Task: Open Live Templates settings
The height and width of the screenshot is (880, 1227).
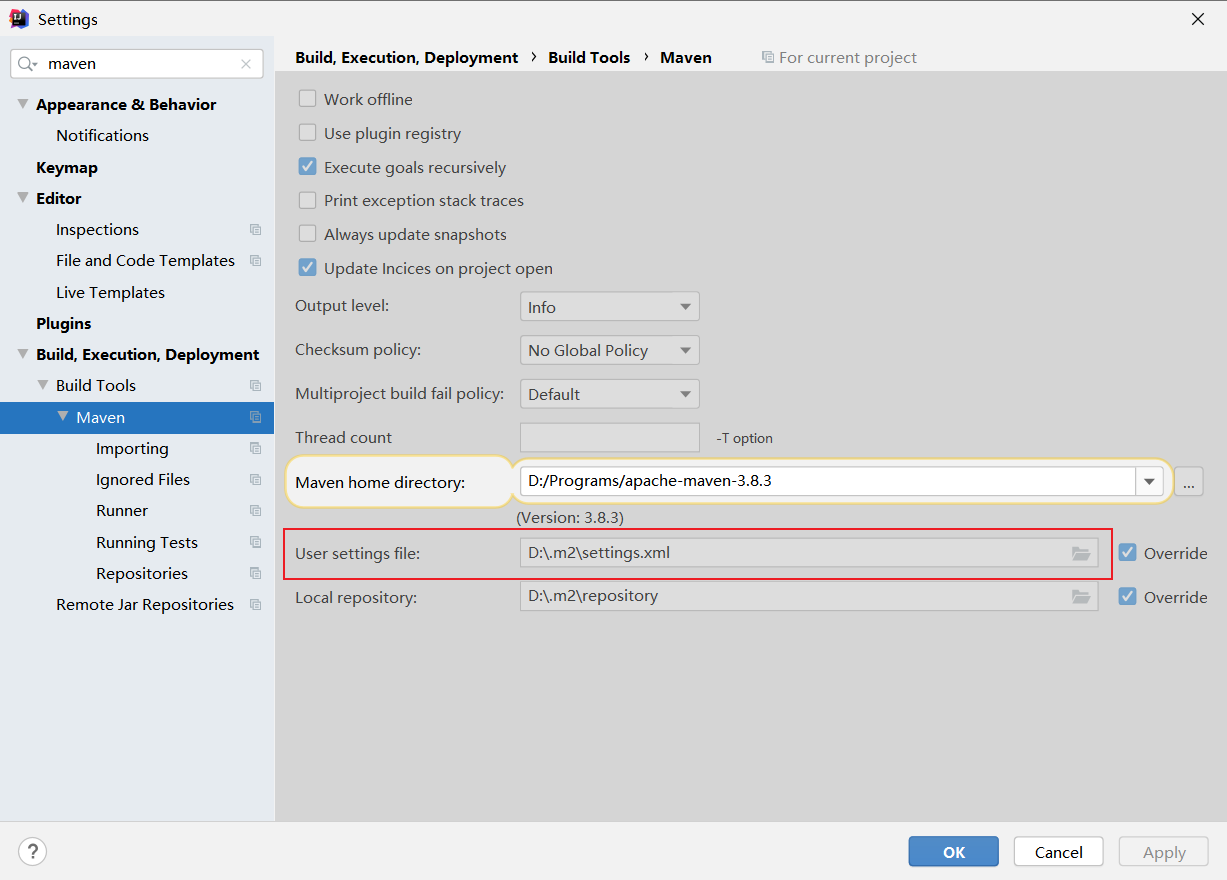Action: (110, 292)
